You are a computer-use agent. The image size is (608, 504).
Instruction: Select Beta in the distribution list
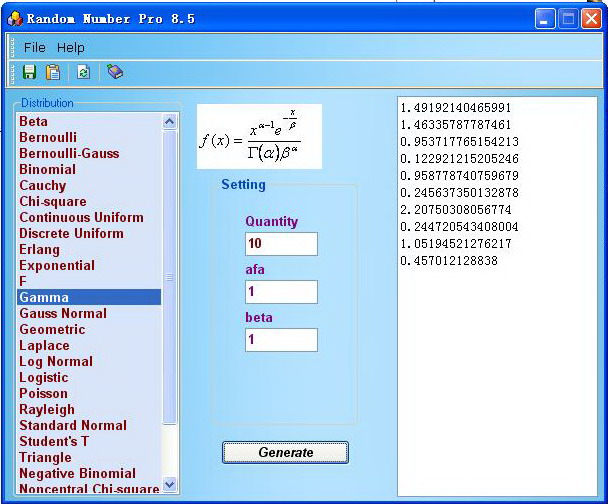point(34,121)
